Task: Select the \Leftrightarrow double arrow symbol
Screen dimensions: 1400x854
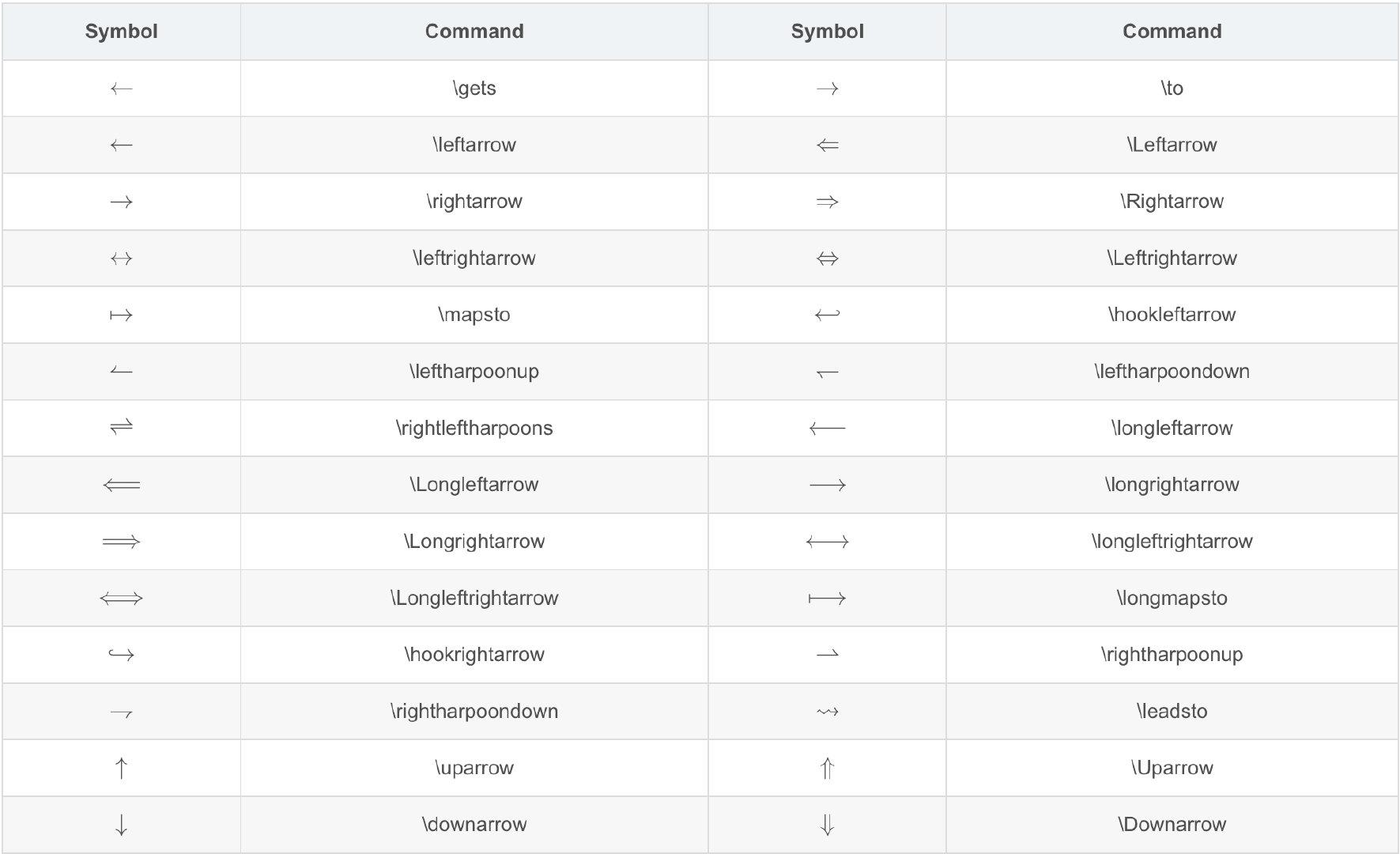Action: coord(827,259)
